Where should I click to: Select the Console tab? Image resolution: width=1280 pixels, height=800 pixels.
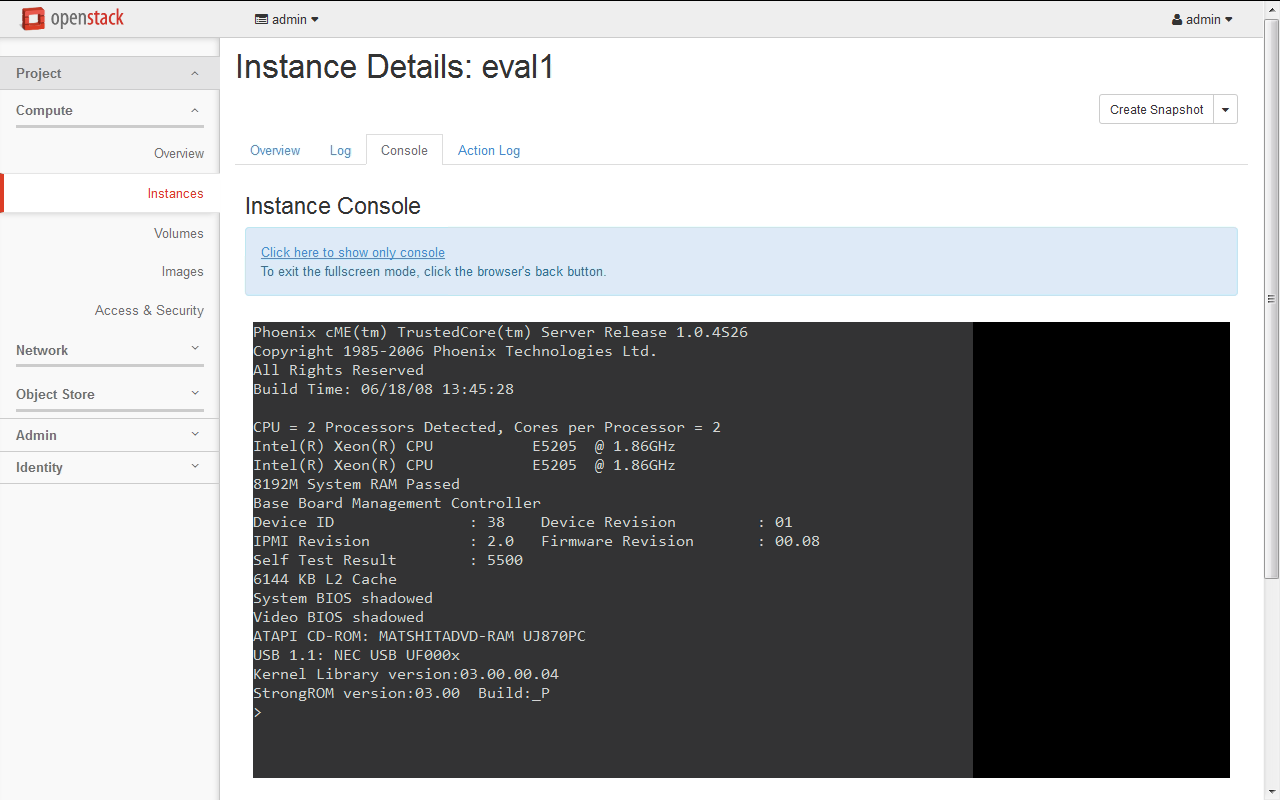coord(404,150)
